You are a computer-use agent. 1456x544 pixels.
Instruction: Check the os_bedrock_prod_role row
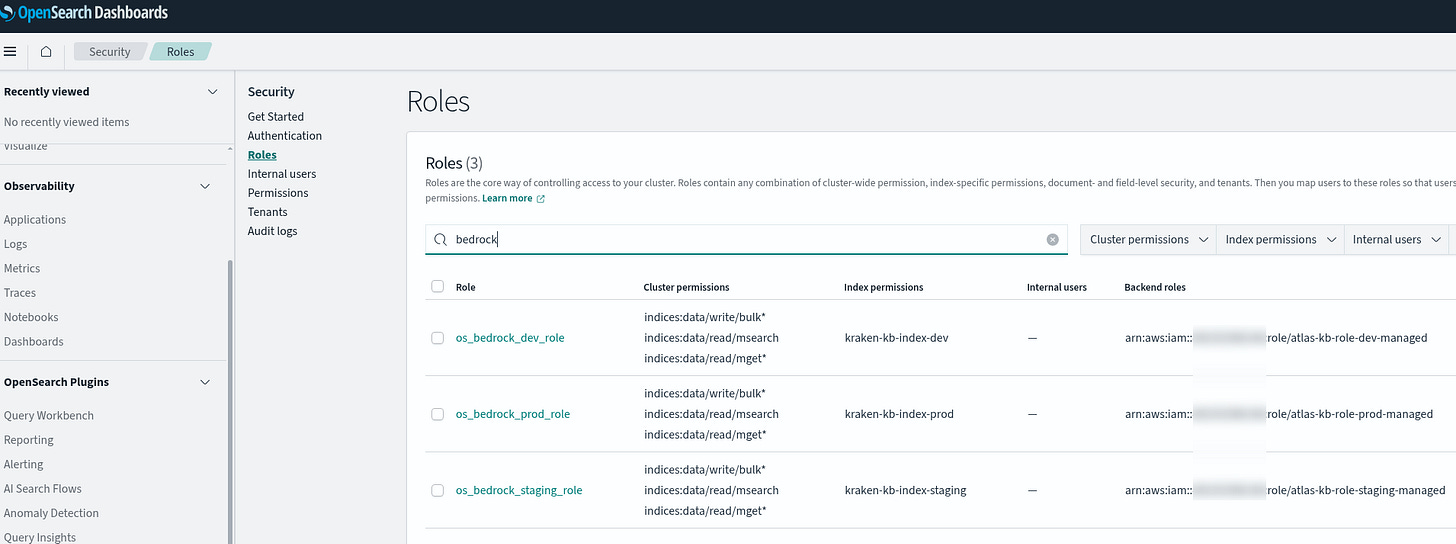point(437,414)
